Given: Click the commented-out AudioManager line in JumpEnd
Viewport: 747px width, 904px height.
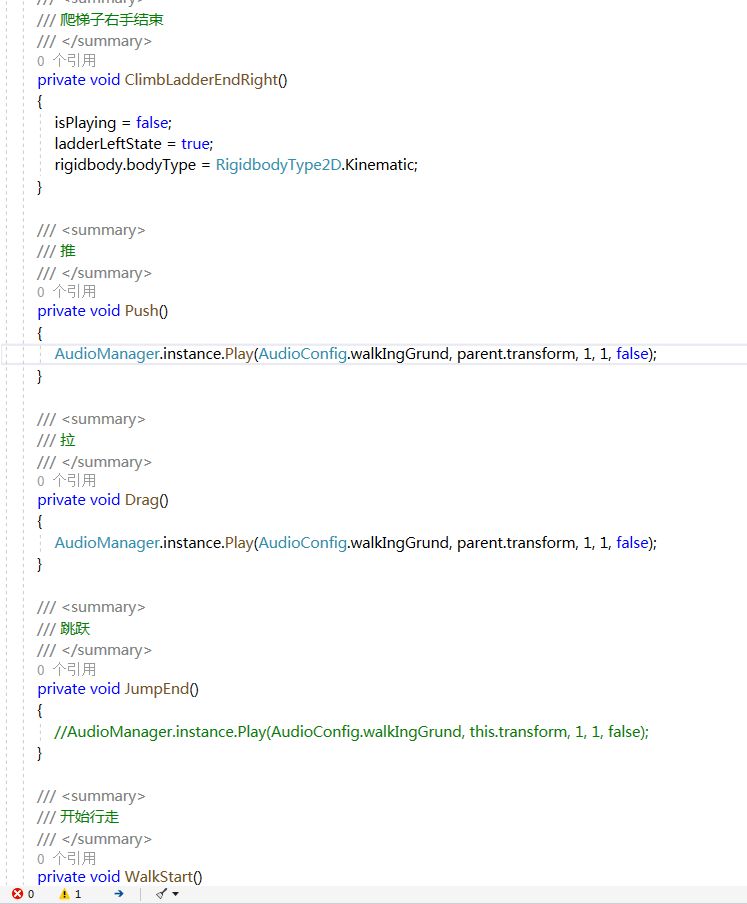Looking at the screenshot, I should click(352, 732).
